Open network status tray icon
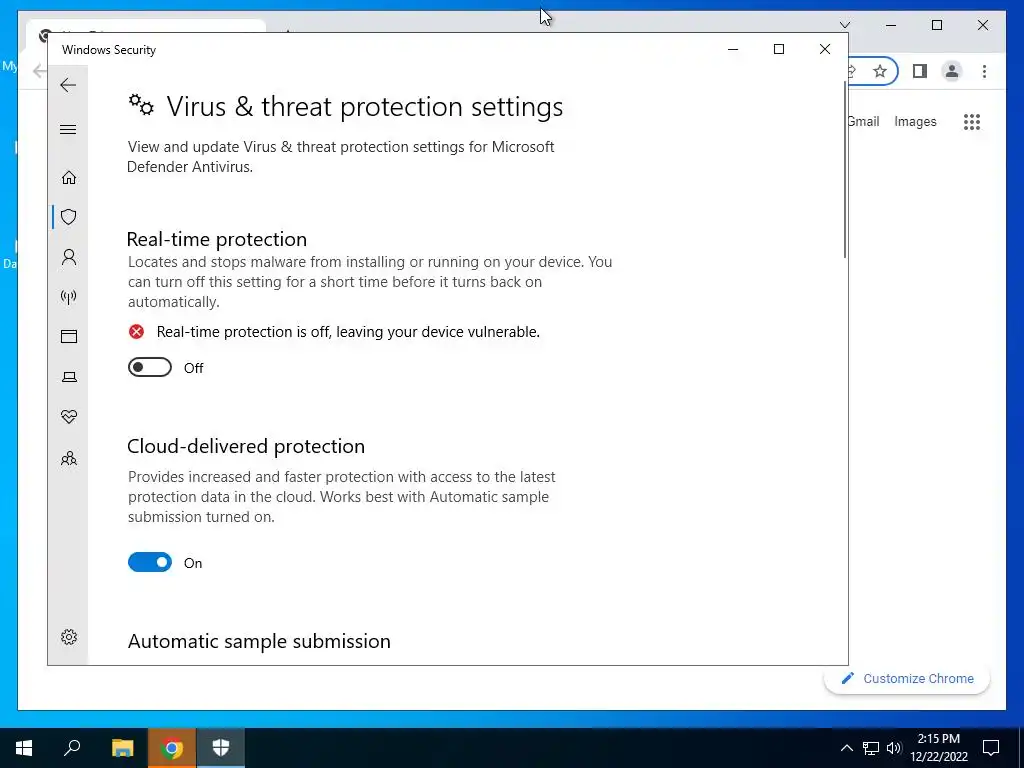1024x768 pixels. 871,748
